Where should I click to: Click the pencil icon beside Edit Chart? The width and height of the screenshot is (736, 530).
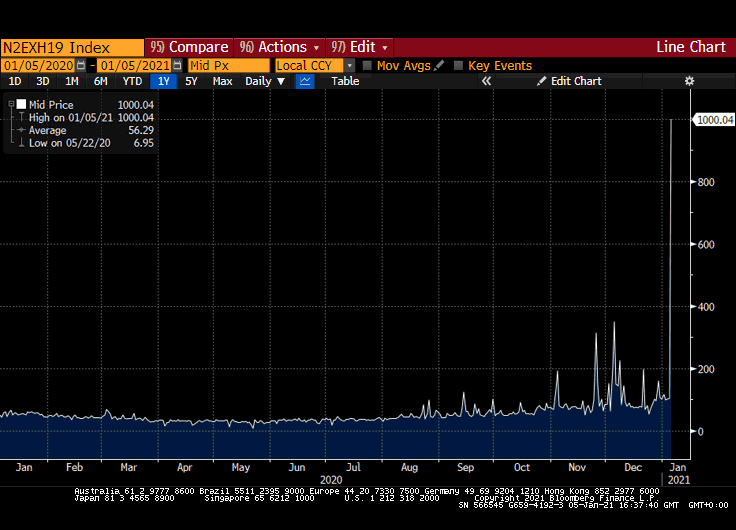(x=542, y=81)
